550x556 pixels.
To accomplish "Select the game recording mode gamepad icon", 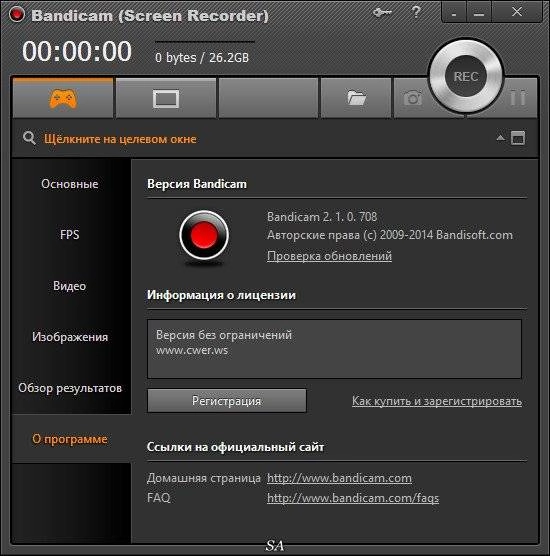I will (63, 99).
